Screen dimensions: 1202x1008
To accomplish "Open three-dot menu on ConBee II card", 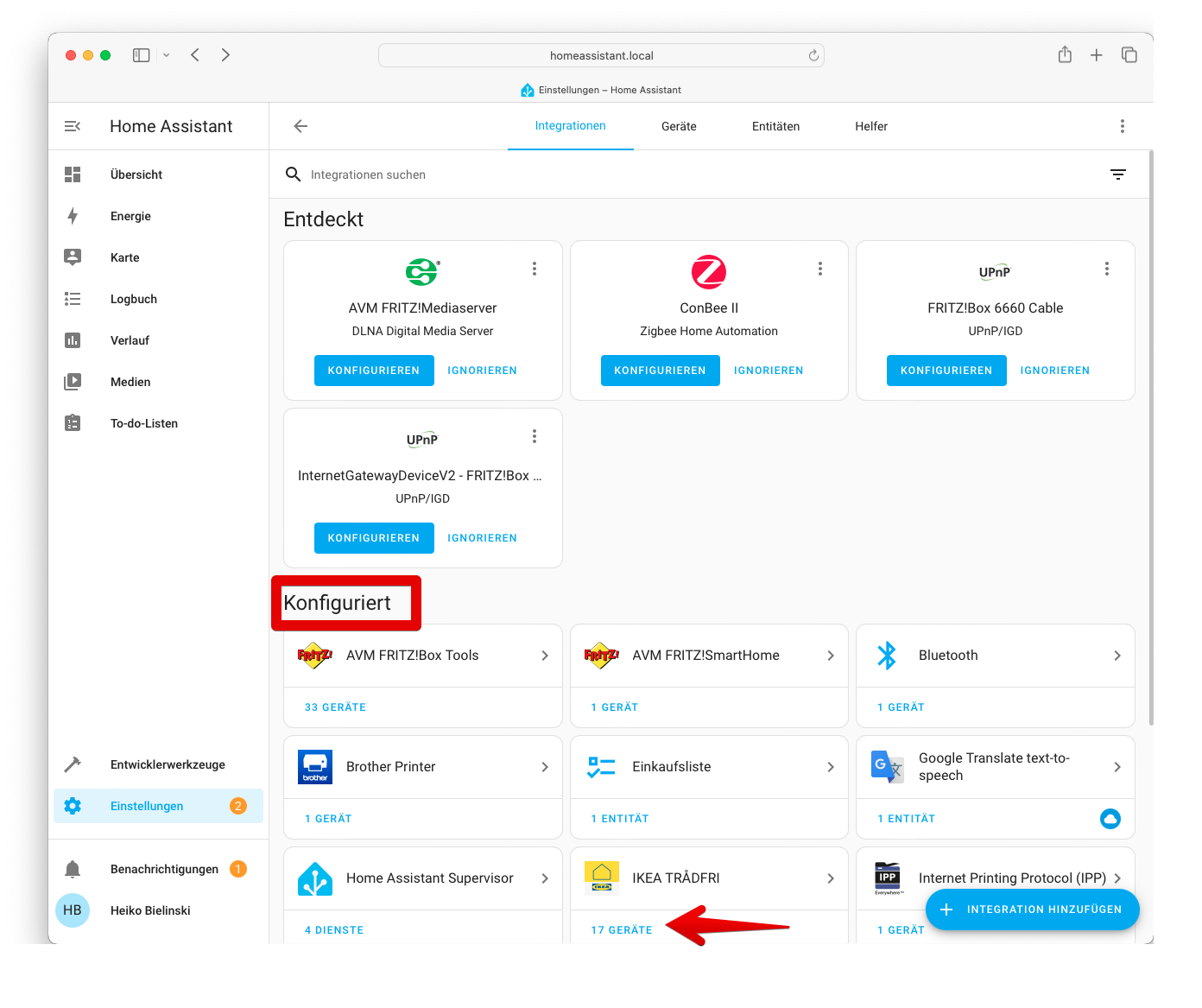I will (x=820, y=269).
